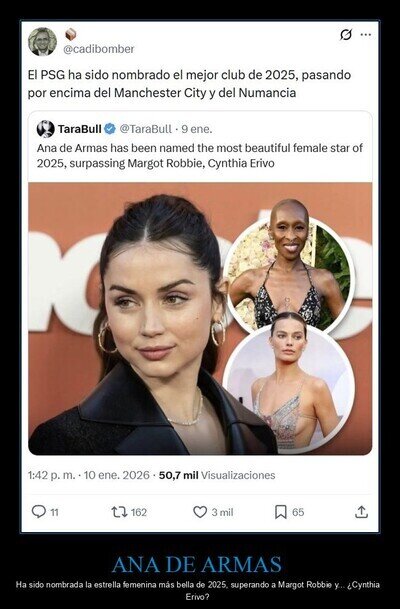Click the ANA DE ARMAS title caption
Image resolution: width=400 pixels, height=609 pixels.
pos(197,564)
